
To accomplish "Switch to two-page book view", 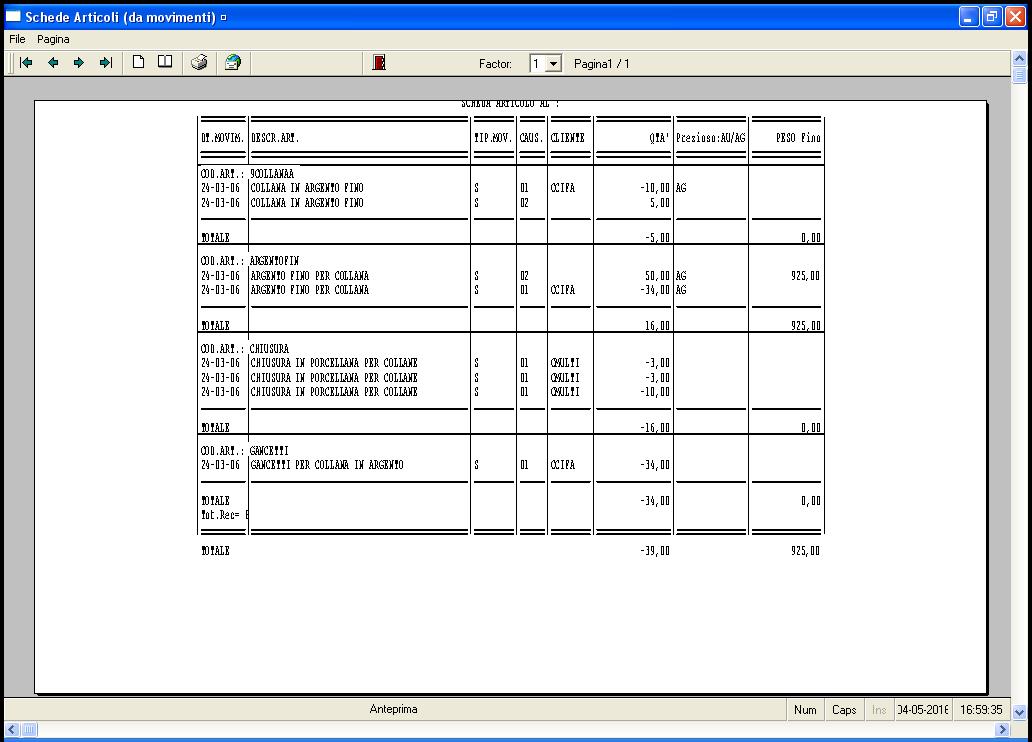I will click(165, 62).
